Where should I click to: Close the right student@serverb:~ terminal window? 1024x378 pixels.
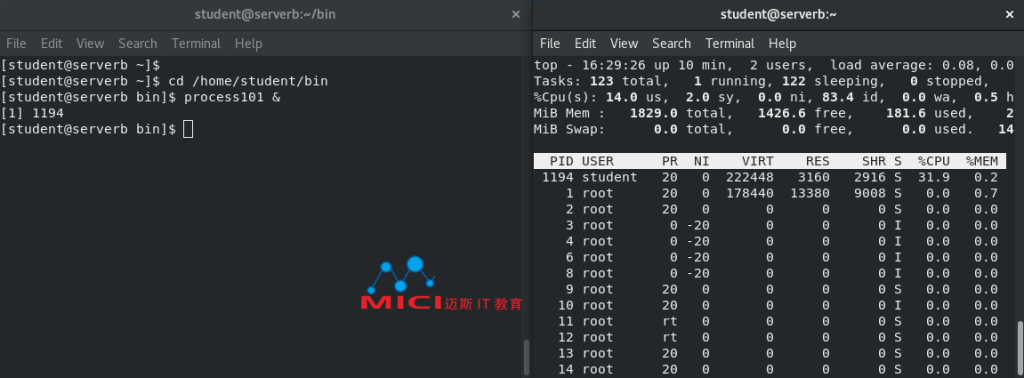(x=1010, y=14)
